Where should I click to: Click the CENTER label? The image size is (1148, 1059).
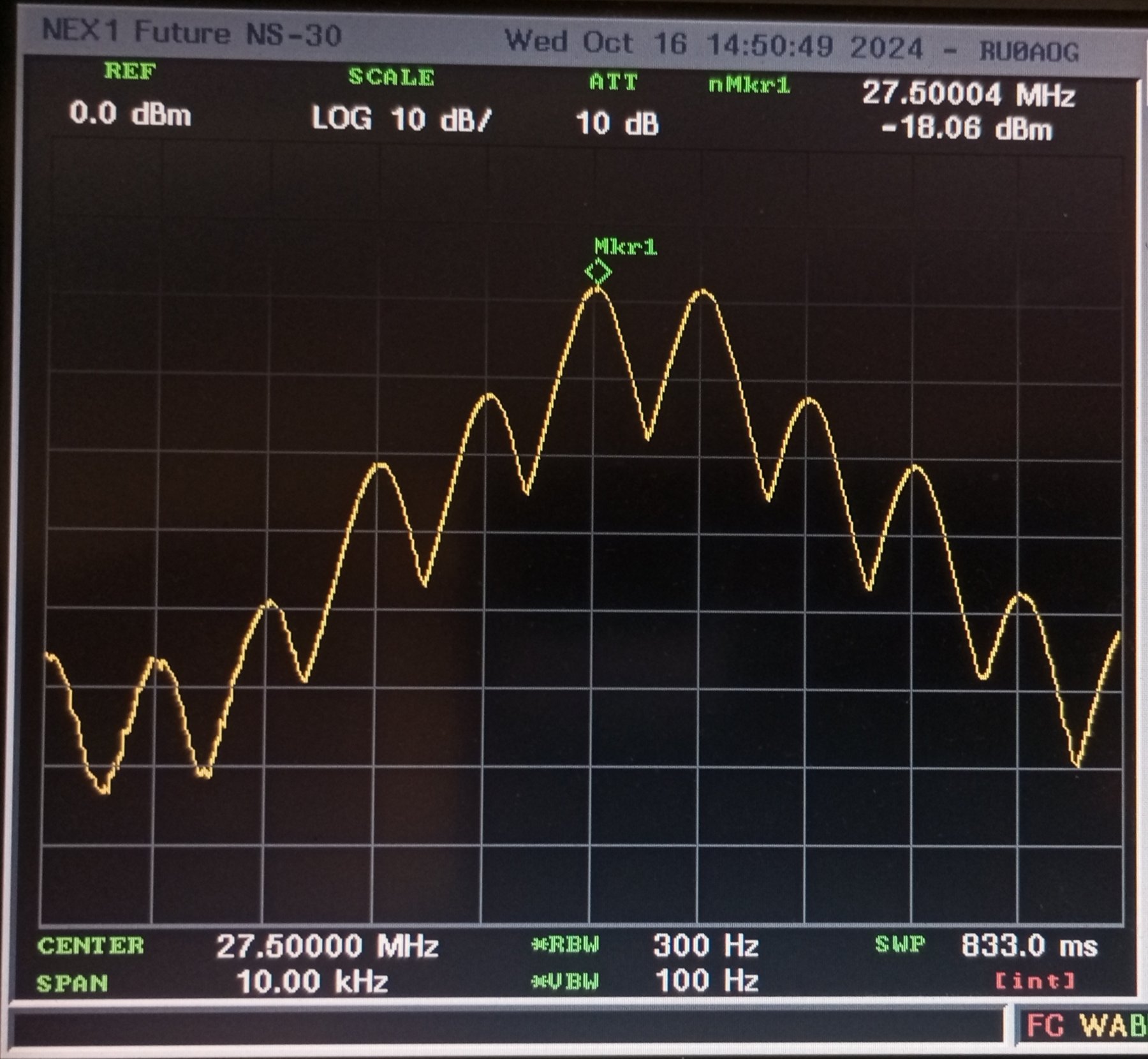[x=91, y=945]
